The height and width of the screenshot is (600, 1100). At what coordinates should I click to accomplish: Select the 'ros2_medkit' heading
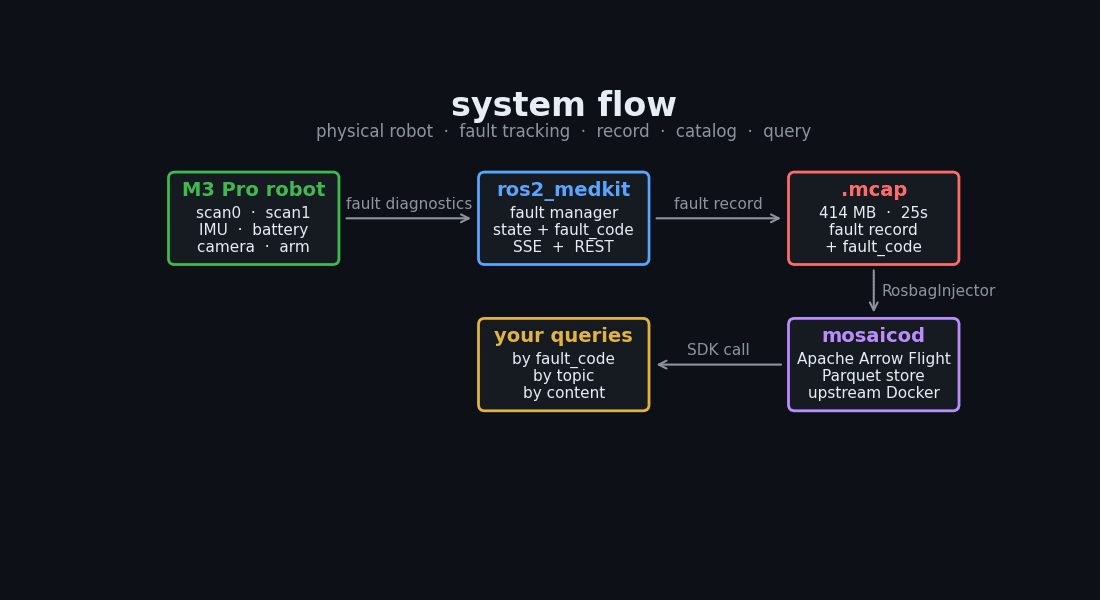point(563,190)
